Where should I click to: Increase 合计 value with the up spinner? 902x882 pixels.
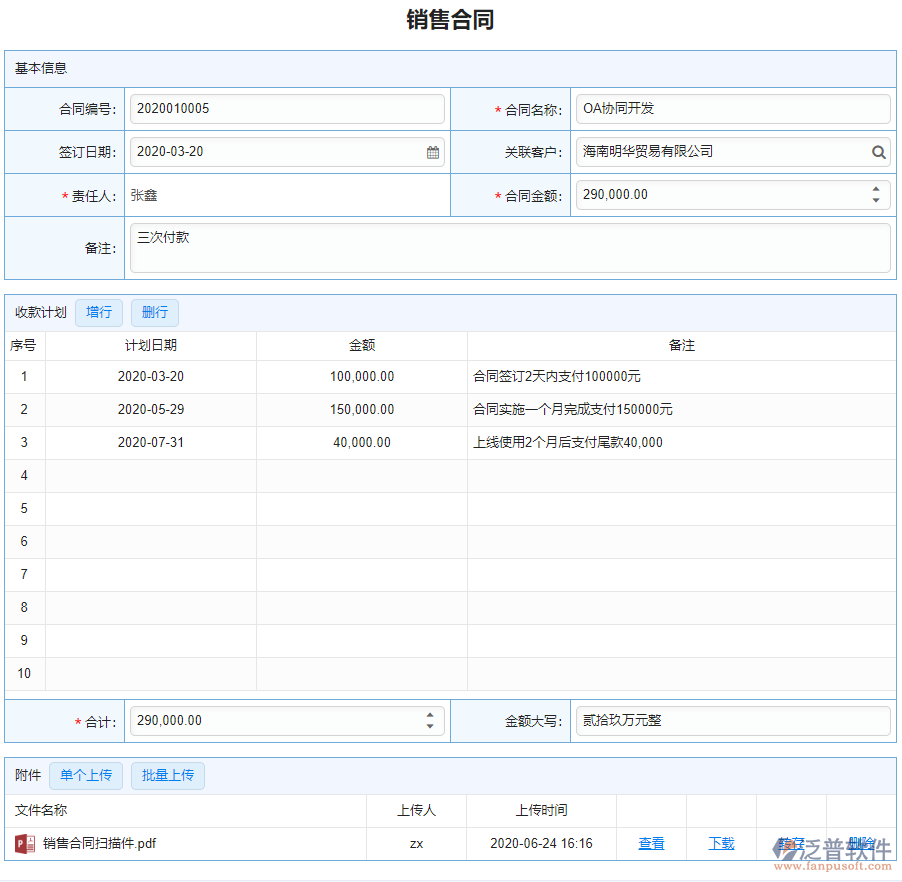click(430, 715)
